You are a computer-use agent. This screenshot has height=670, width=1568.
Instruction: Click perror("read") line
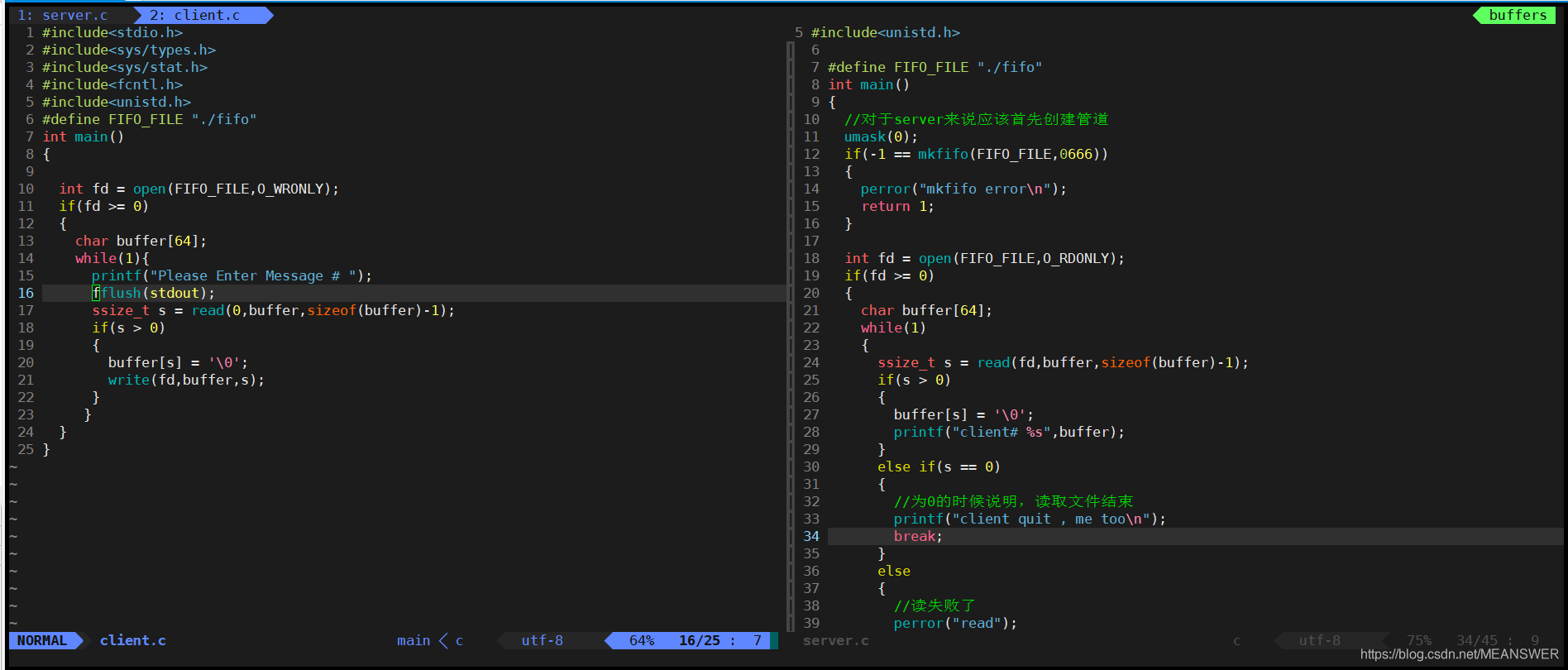click(x=955, y=623)
